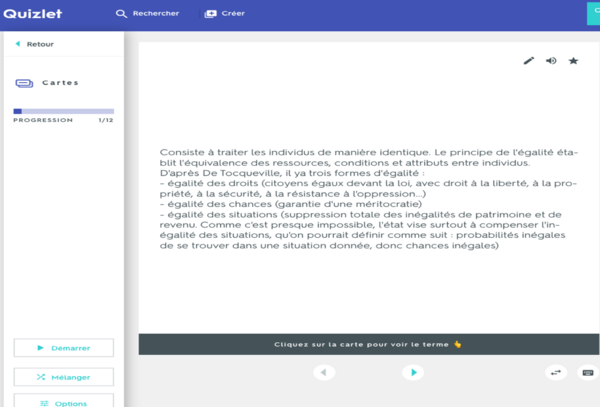Viewport: 600px width, 407px height.
Task: Click the 'Cliquez sur la carte' banner
Action: point(368,344)
